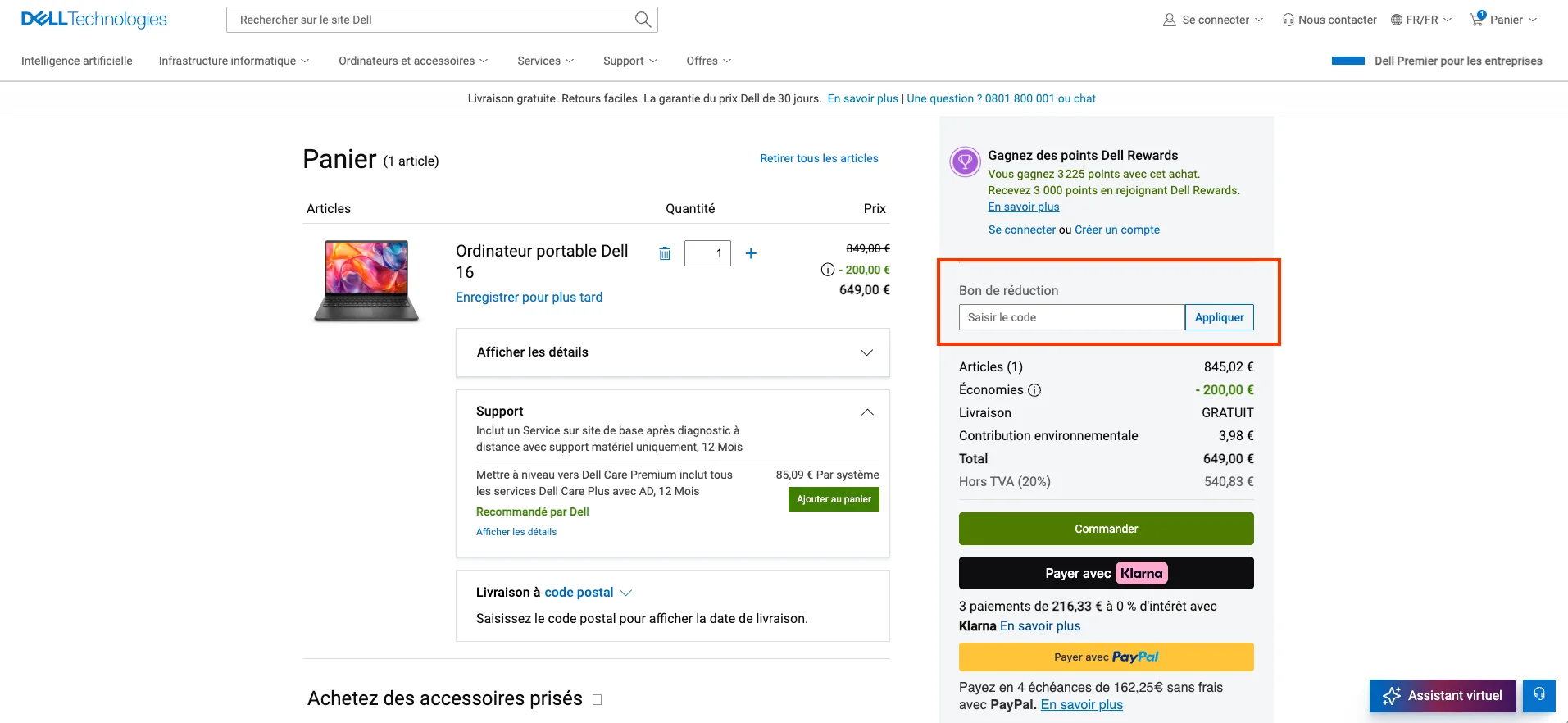Open Dell Premier pour les entreprises
Viewport: 1568px width, 723px height.
(1437, 61)
